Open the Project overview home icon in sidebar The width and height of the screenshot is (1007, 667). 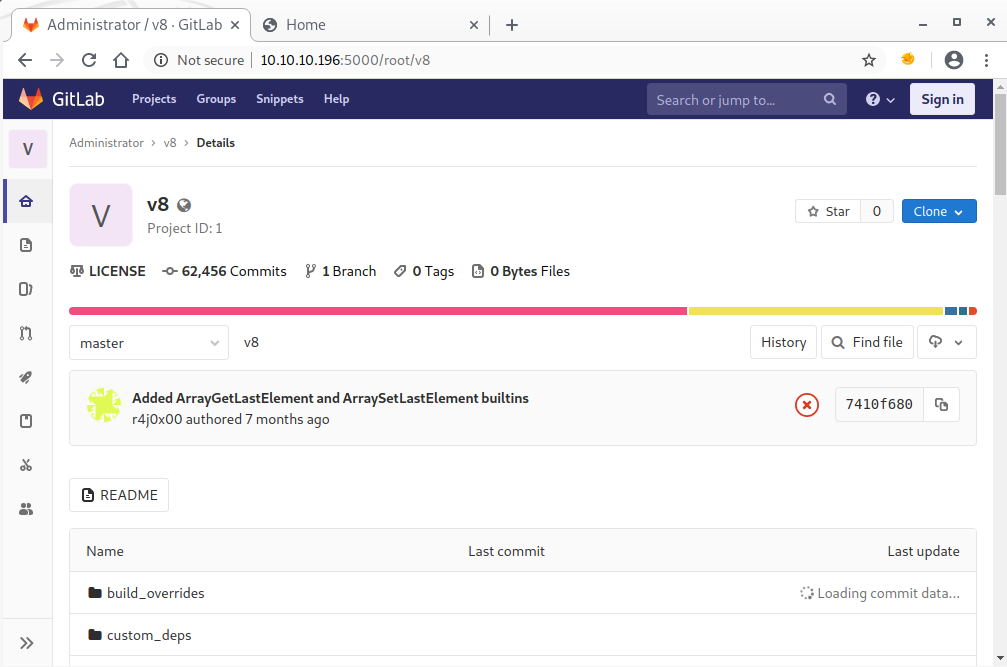26,202
